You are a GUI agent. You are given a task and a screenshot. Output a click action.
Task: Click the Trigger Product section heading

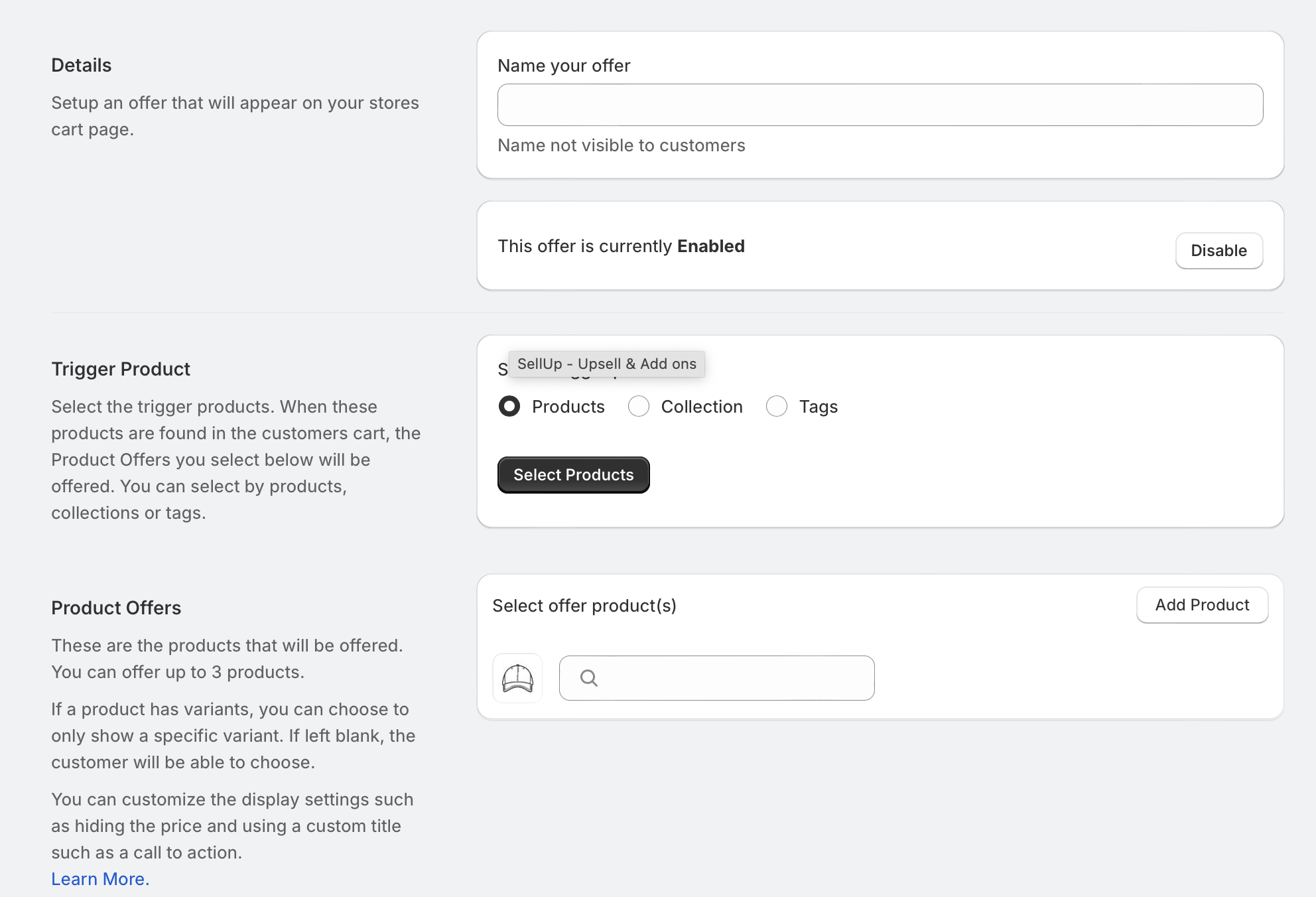click(x=121, y=369)
